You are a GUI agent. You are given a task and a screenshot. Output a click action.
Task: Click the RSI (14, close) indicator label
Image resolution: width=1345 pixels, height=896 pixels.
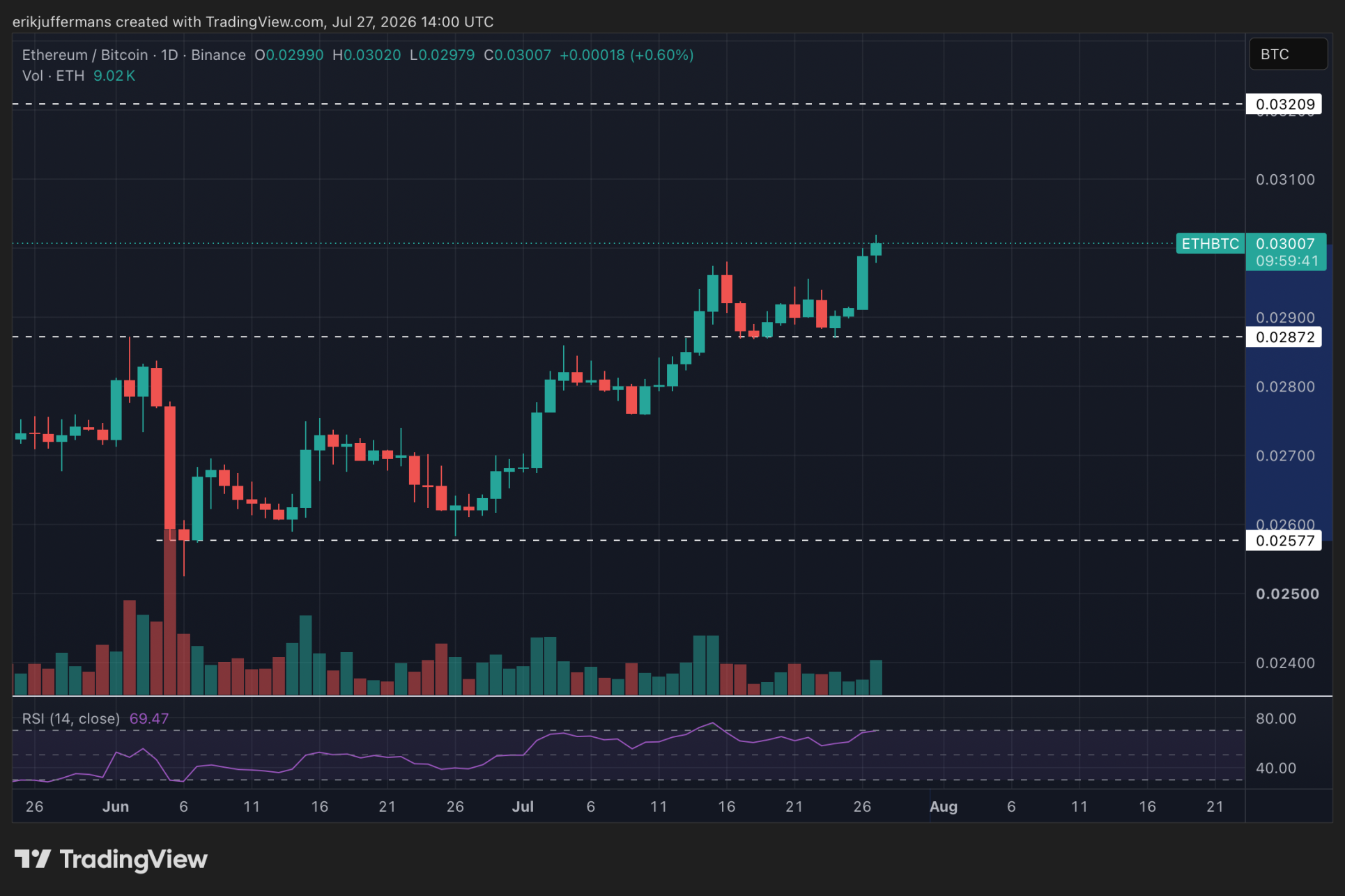point(71,718)
